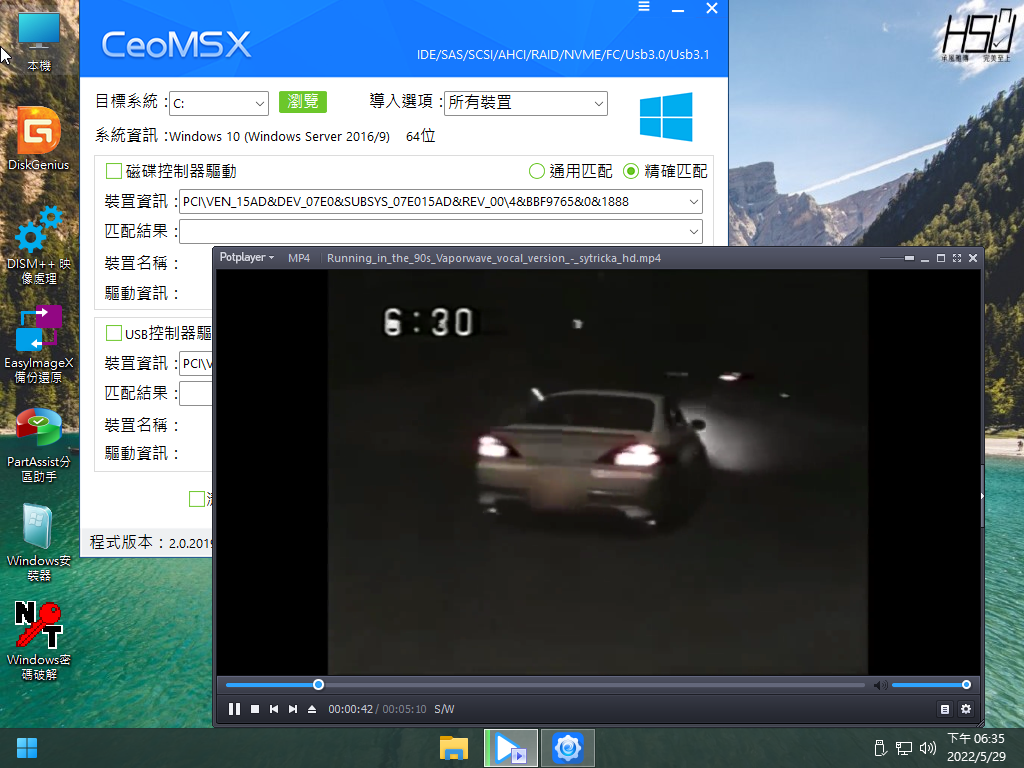This screenshot has width=1024, height=768.
Task: Skip to previous track in Potplayer
Action: pyautogui.click(x=274, y=709)
